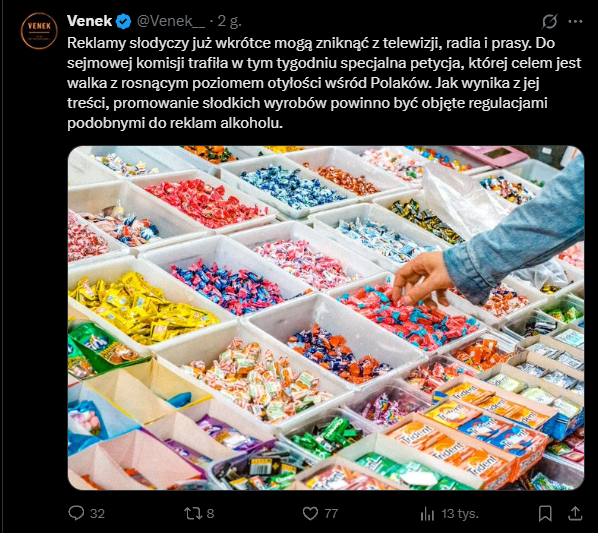Click the Grok explain icon
Screen dimensions: 598x533
click(550, 21)
